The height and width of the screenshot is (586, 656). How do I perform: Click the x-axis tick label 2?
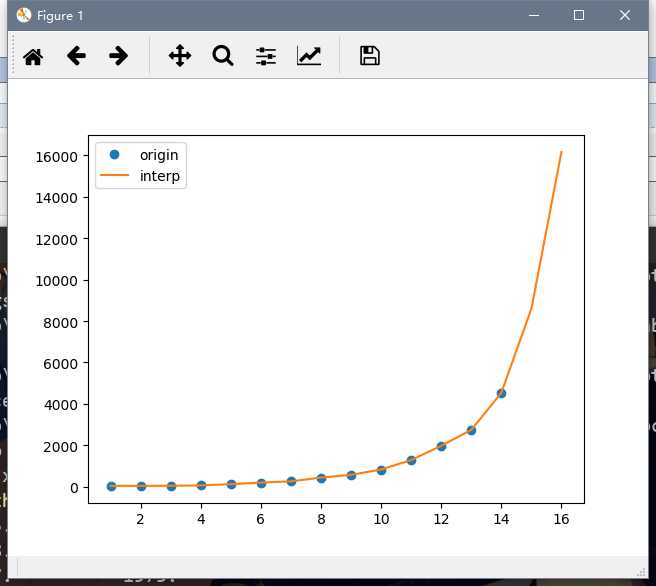tap(140, 519)
